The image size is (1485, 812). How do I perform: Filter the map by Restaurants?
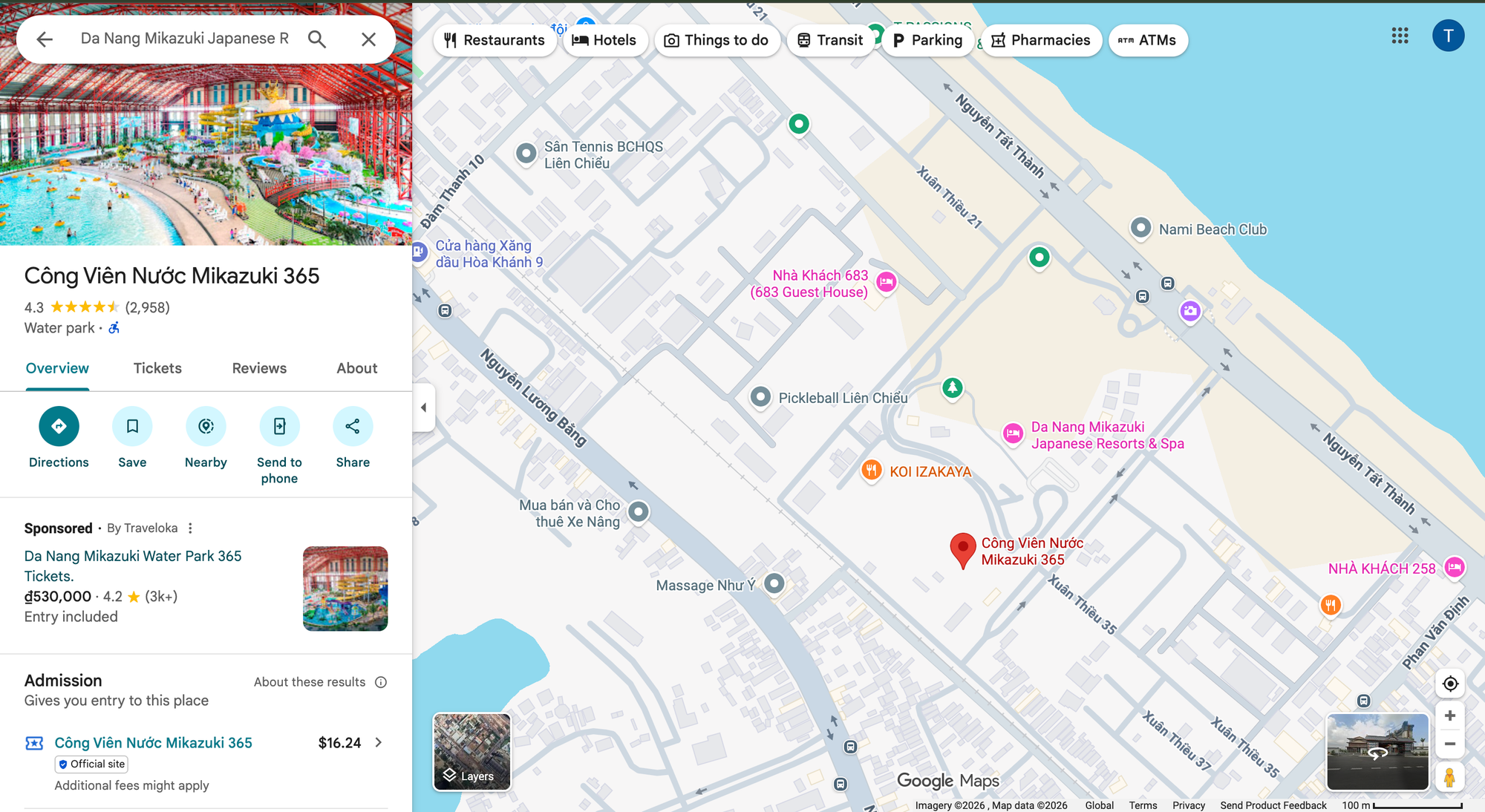pyautogui.click(x=495, y=40)
